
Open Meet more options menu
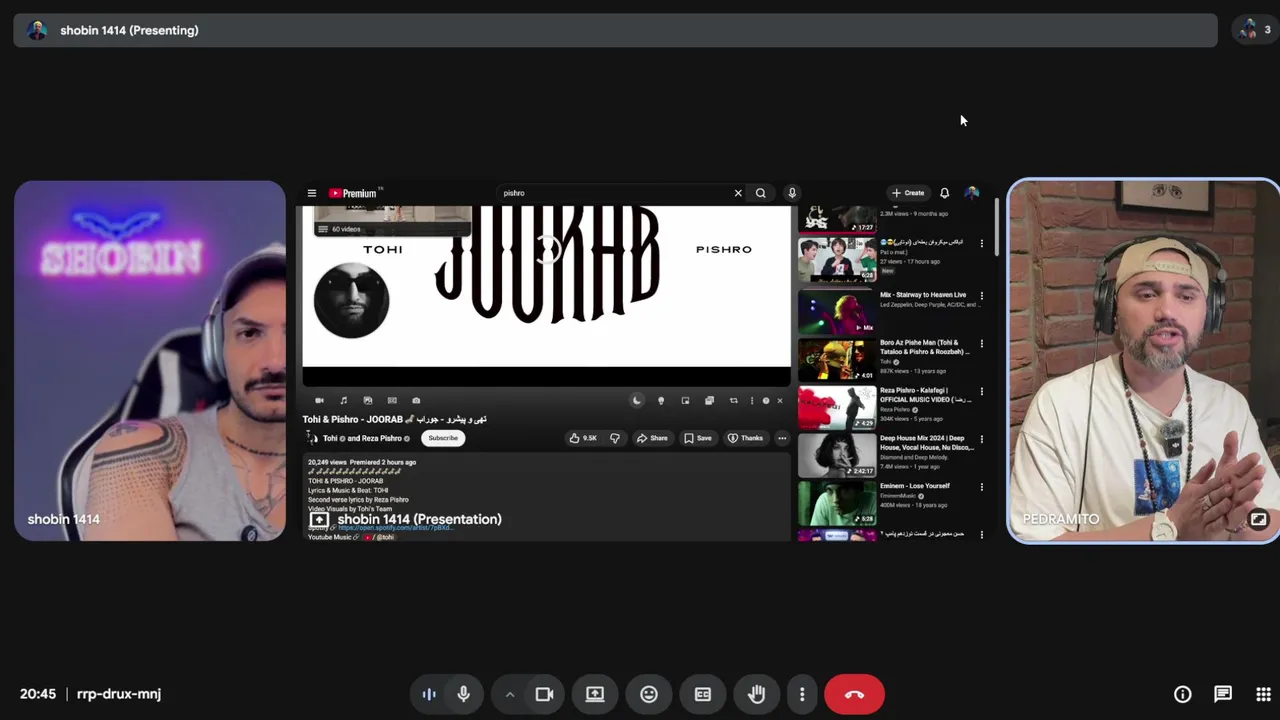802,694
